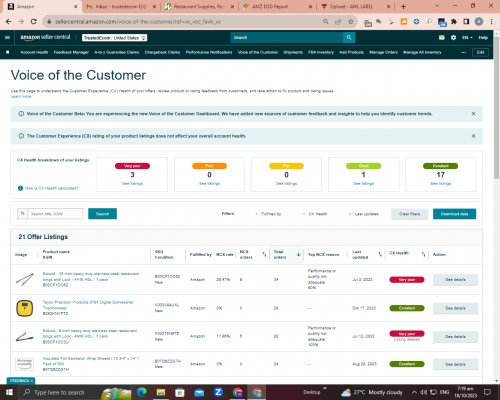This screenshot has height=400, width=500.
Task: Open How is CX Health calculated?
Action: 52,188
